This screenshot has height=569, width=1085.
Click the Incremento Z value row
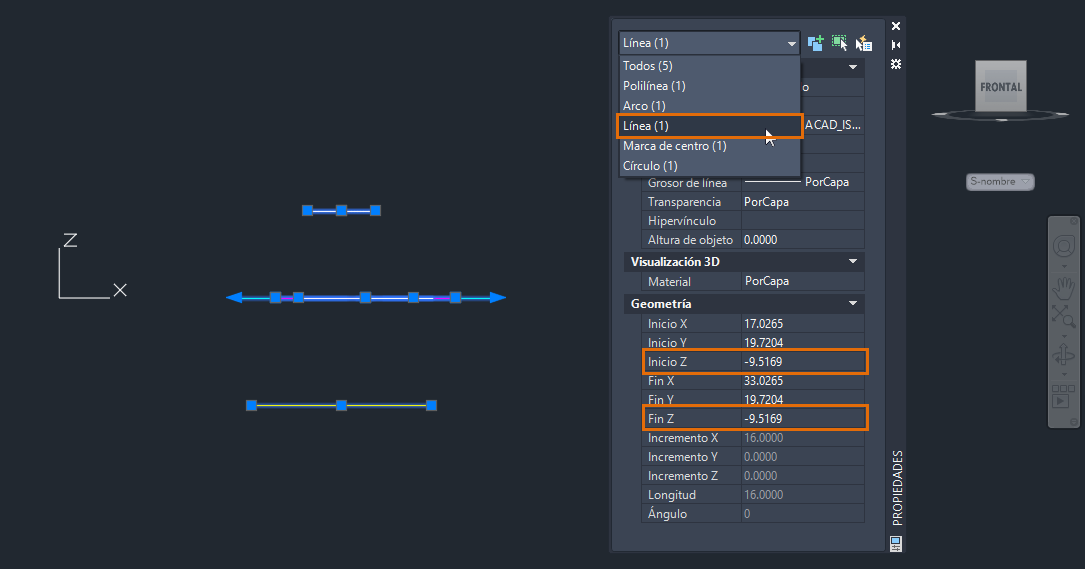pos(803,476)
